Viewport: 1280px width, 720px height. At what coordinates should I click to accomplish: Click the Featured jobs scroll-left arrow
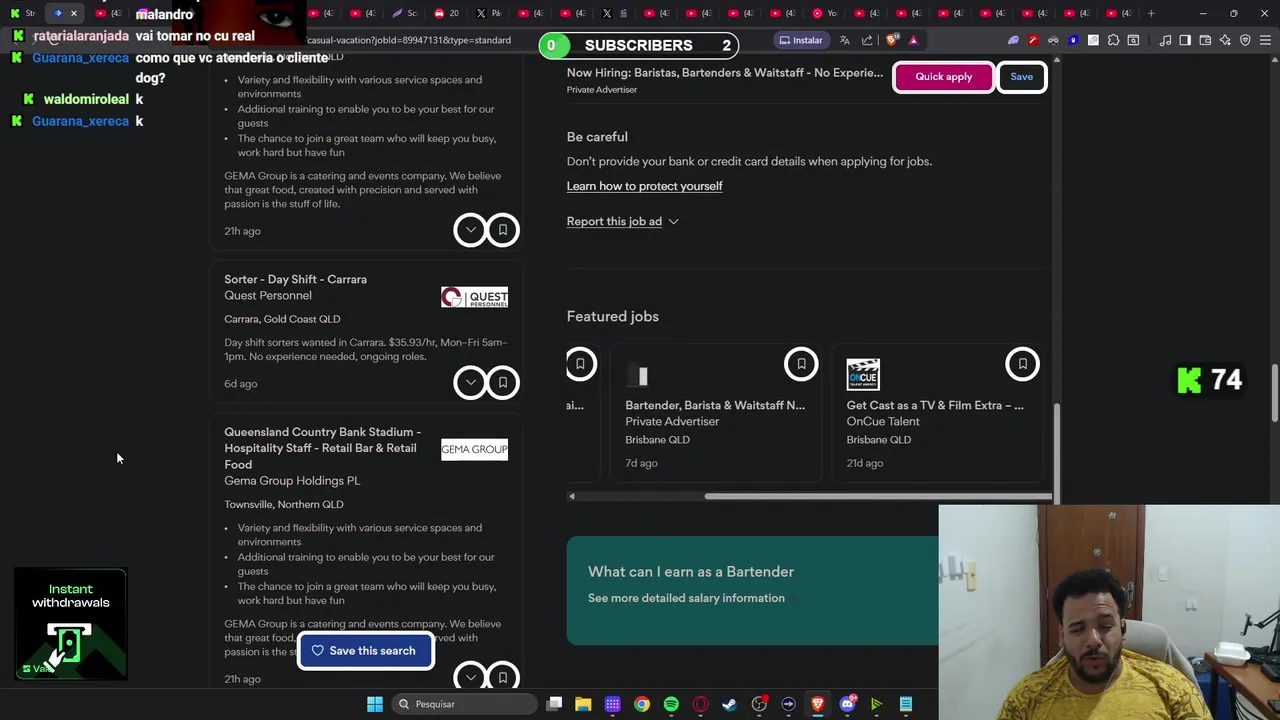[x=571, y=496]
